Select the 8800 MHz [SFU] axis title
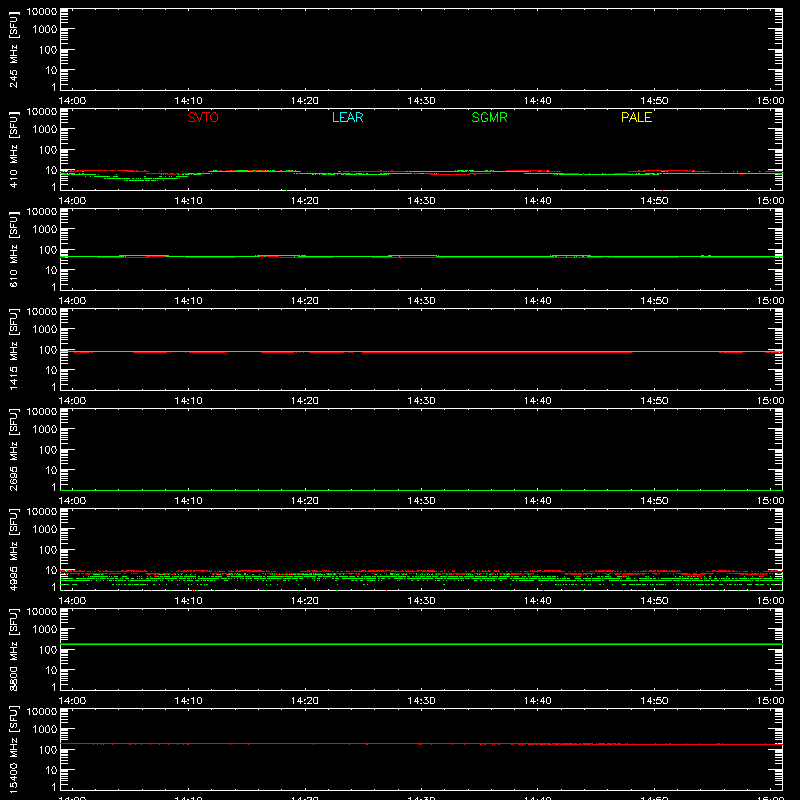Image resolution: width=800 pixels, height=800 pixels. [x=13, y=649]
